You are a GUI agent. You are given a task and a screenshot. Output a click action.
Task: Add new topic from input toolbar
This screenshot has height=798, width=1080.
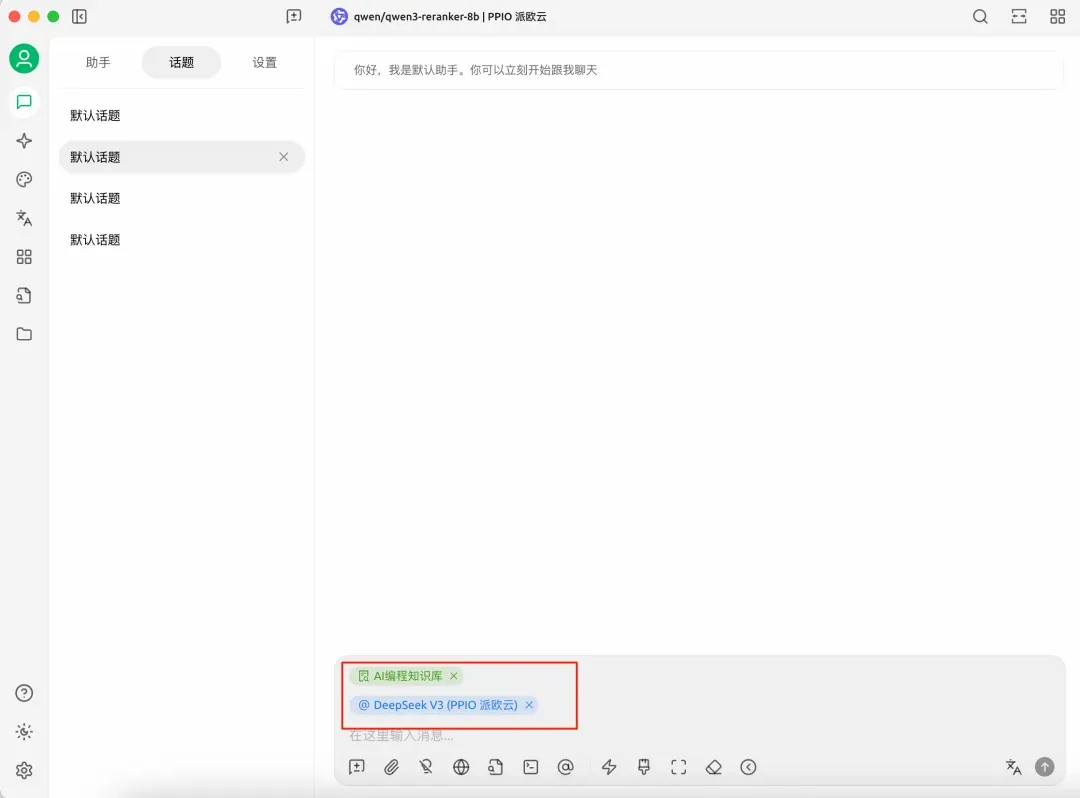(357, 767)
